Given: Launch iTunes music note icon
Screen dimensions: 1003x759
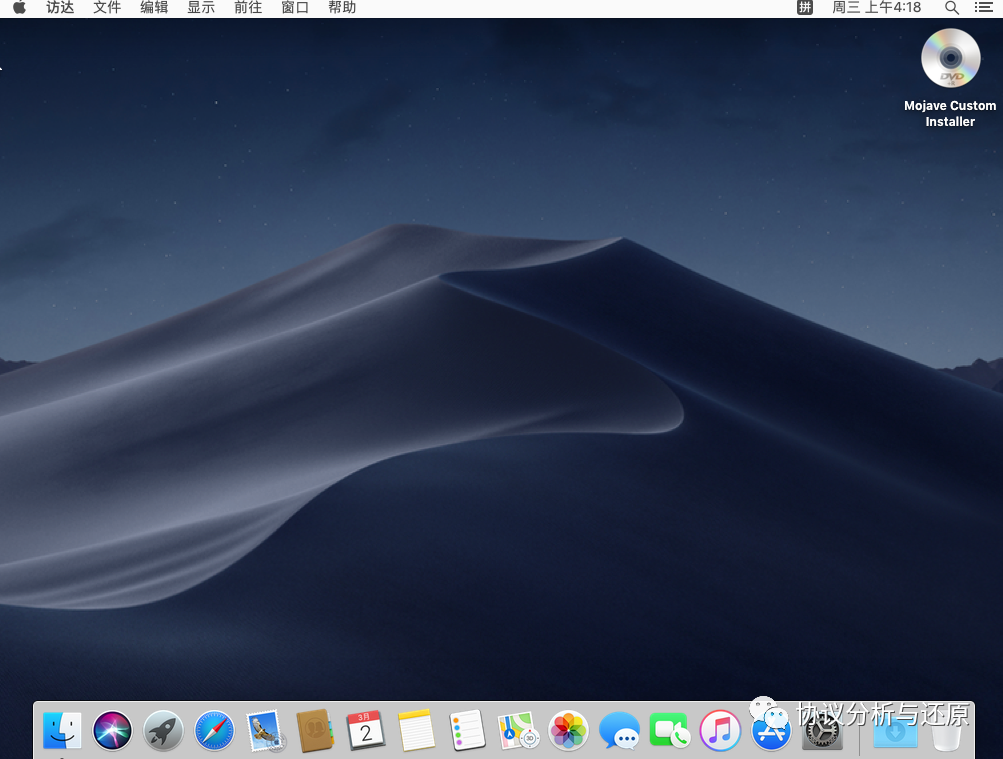Looking at the screenshot, I should click(x=720, y=730).
